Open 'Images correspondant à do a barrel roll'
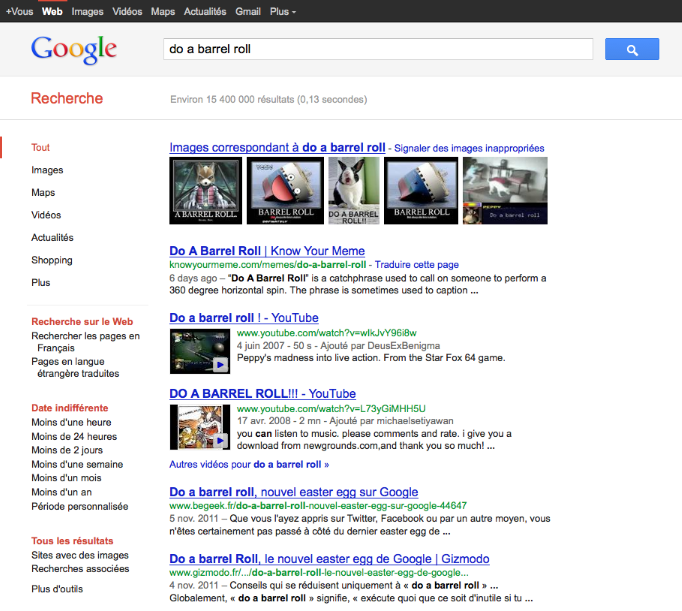 277,148
